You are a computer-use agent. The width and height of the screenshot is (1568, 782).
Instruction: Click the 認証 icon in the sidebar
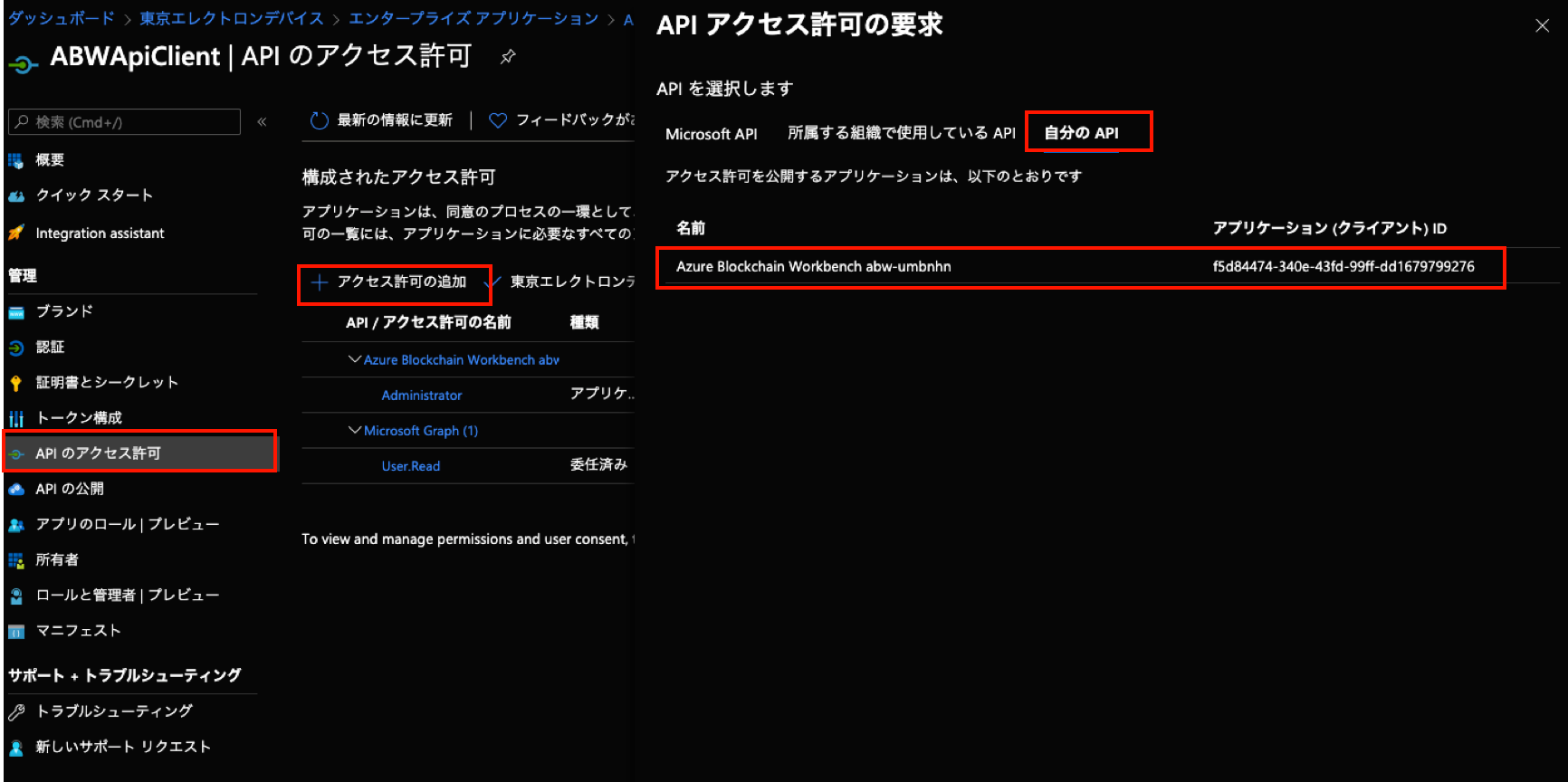(x=16, y=348)
